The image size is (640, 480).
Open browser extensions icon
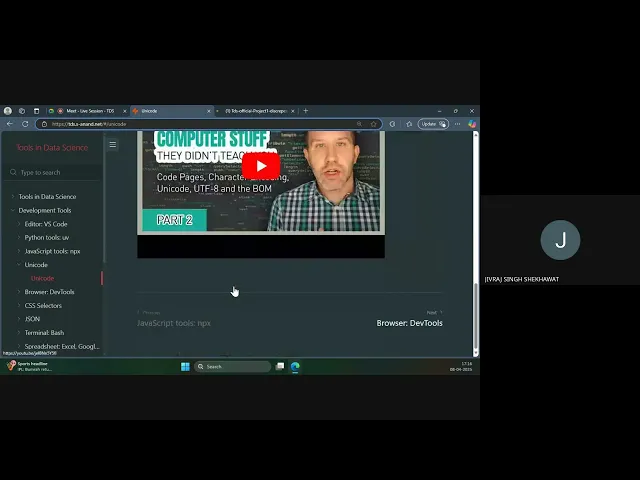click(392, 124)
